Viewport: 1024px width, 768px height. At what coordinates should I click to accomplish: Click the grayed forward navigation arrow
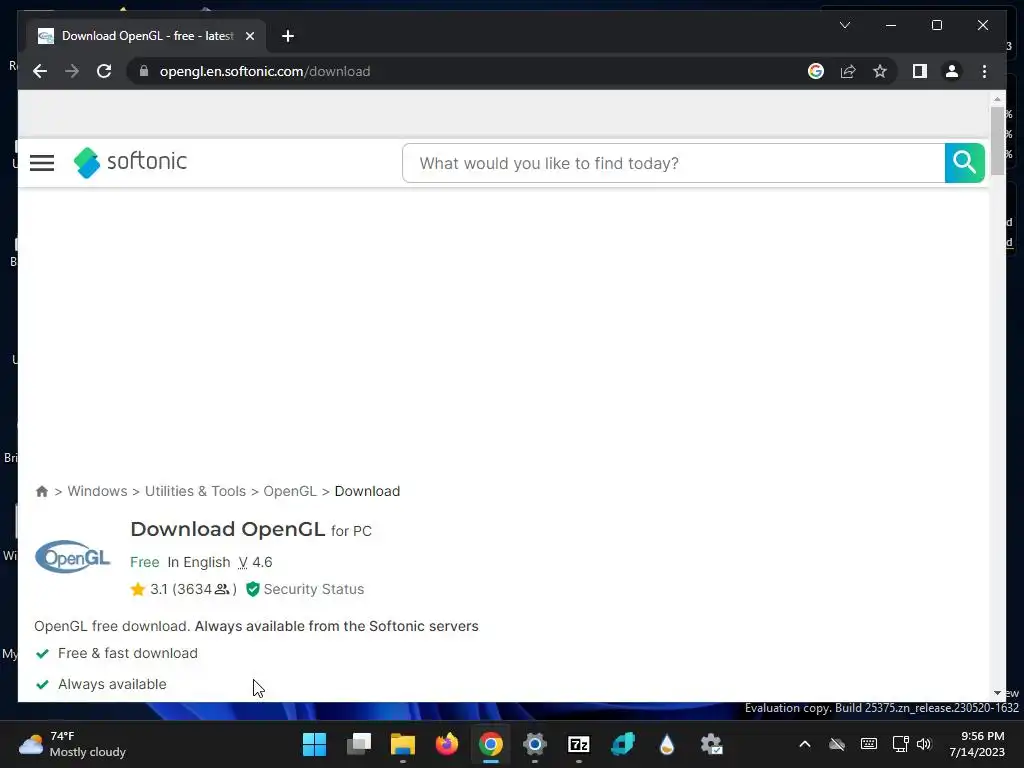tap(72, 71)
